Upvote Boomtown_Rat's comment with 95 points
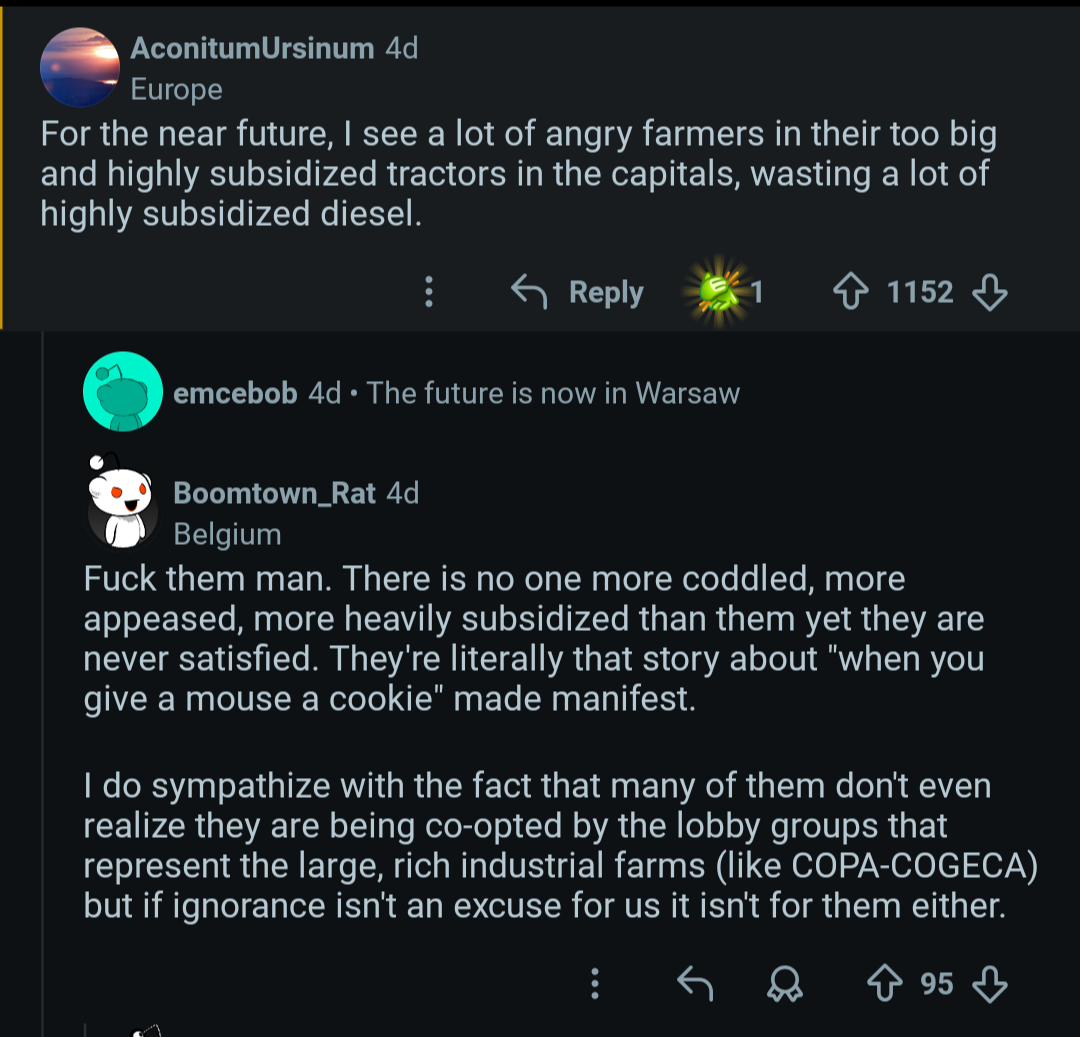This screenshot has width=1080, height=1037. 884,984
